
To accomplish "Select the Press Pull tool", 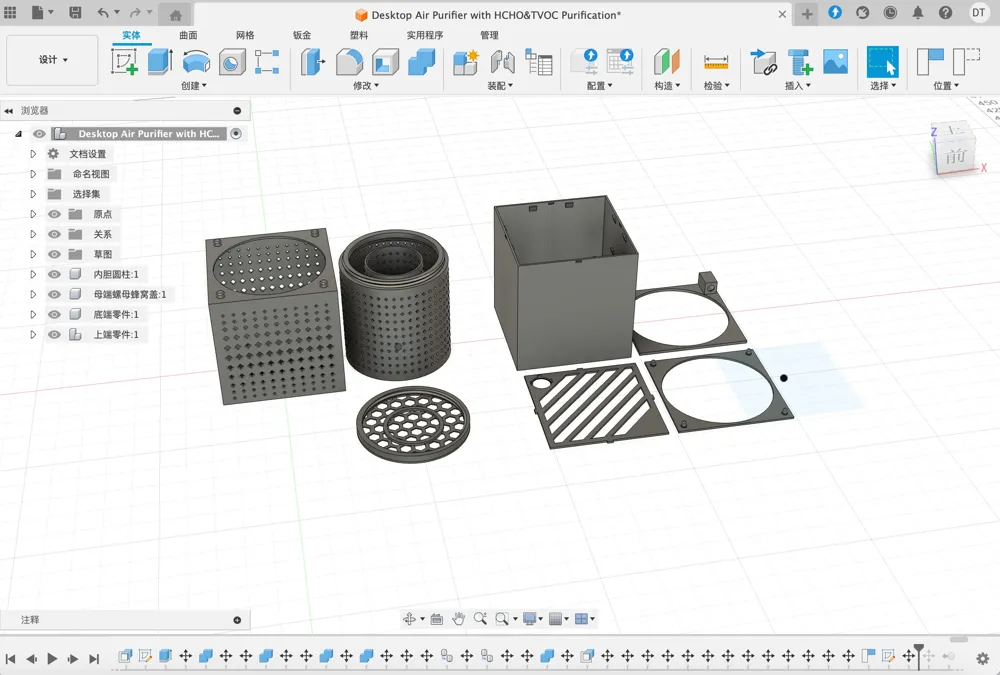I will pyautogui.click(x=312, y=62).
